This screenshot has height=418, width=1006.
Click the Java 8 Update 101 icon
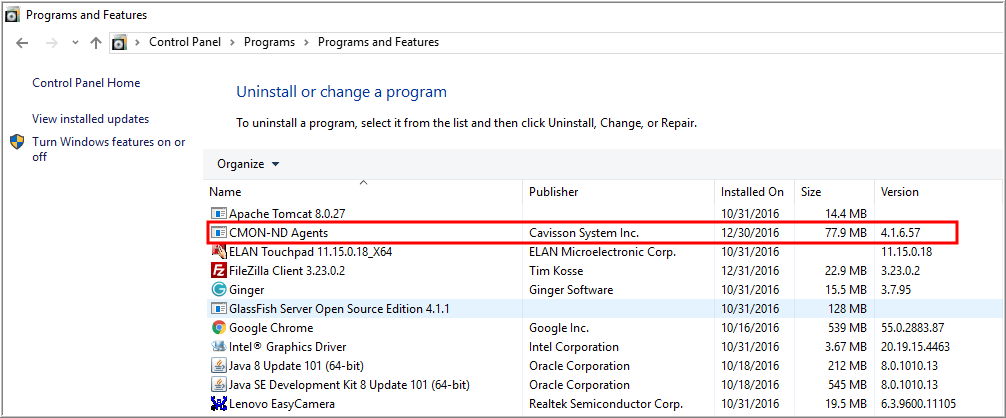click(219, 366)
